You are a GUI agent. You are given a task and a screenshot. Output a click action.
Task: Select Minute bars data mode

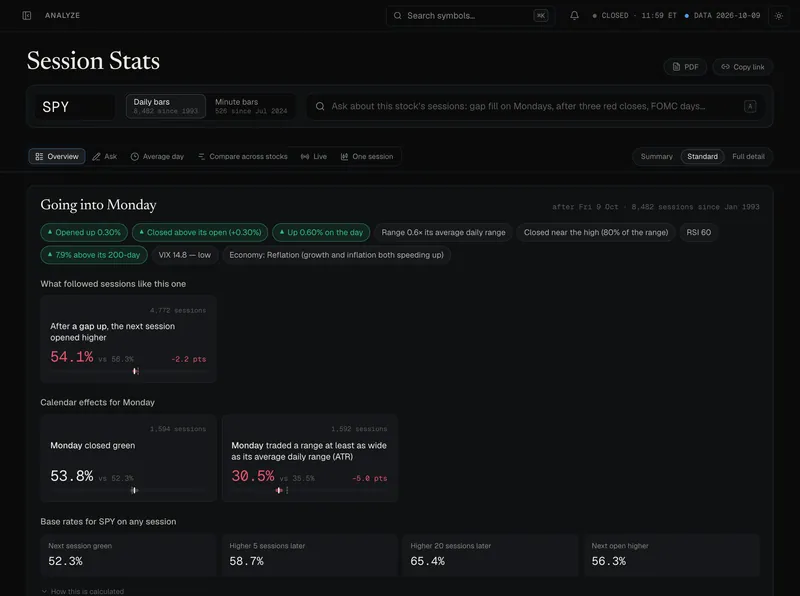(x=251, y=106)
